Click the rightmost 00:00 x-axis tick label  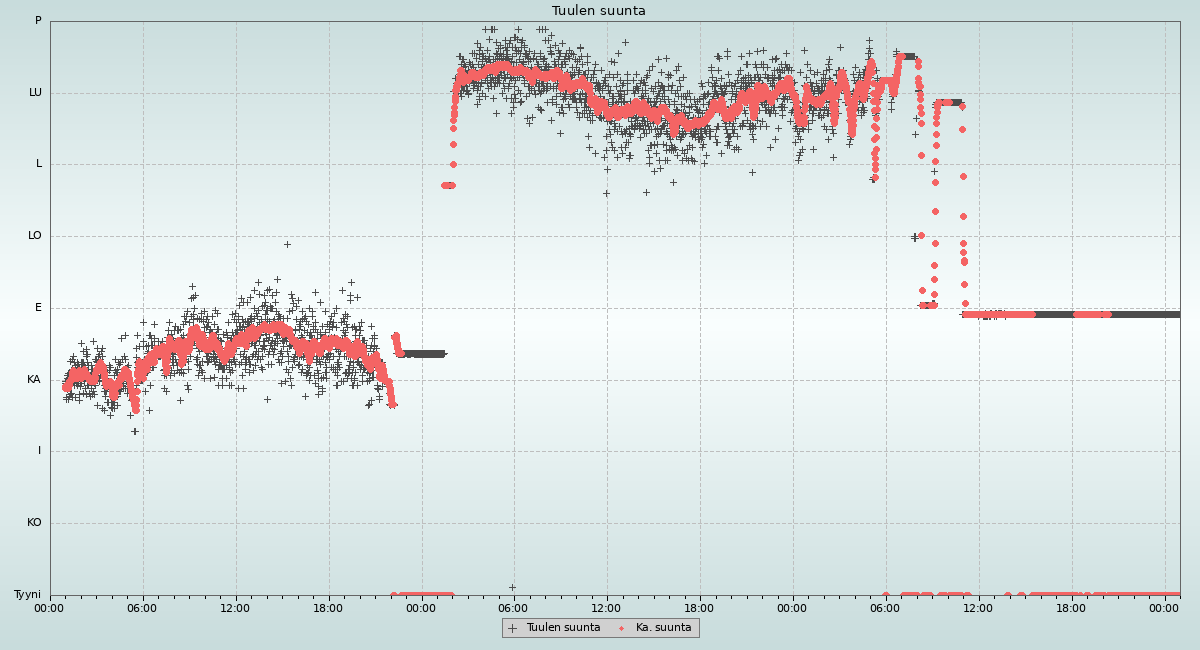click(x=1163, y=608)
